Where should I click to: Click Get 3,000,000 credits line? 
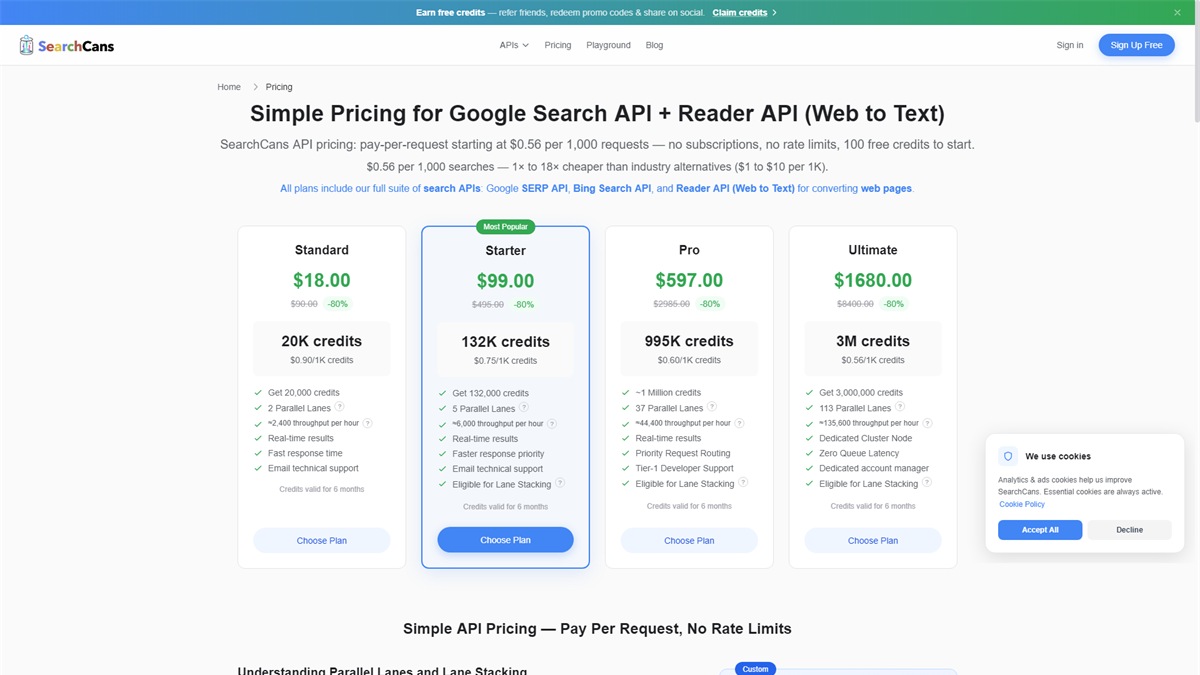[x=861, y=393]
